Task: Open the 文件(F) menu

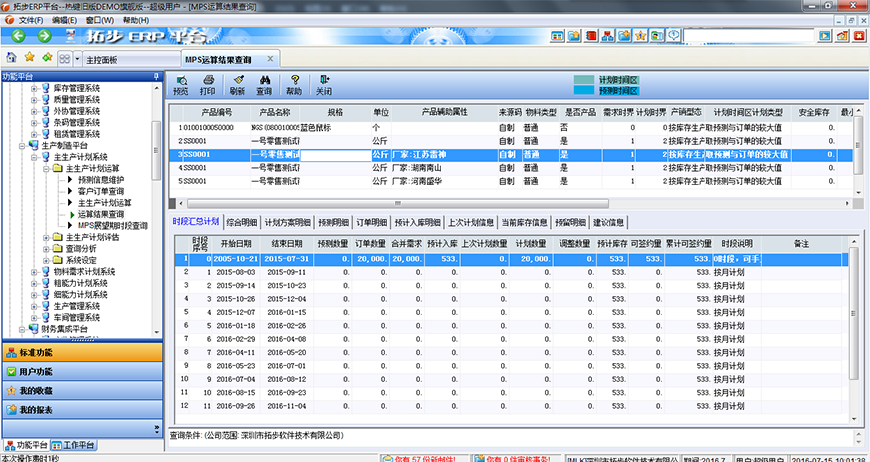Action: [x=30, y=19]
